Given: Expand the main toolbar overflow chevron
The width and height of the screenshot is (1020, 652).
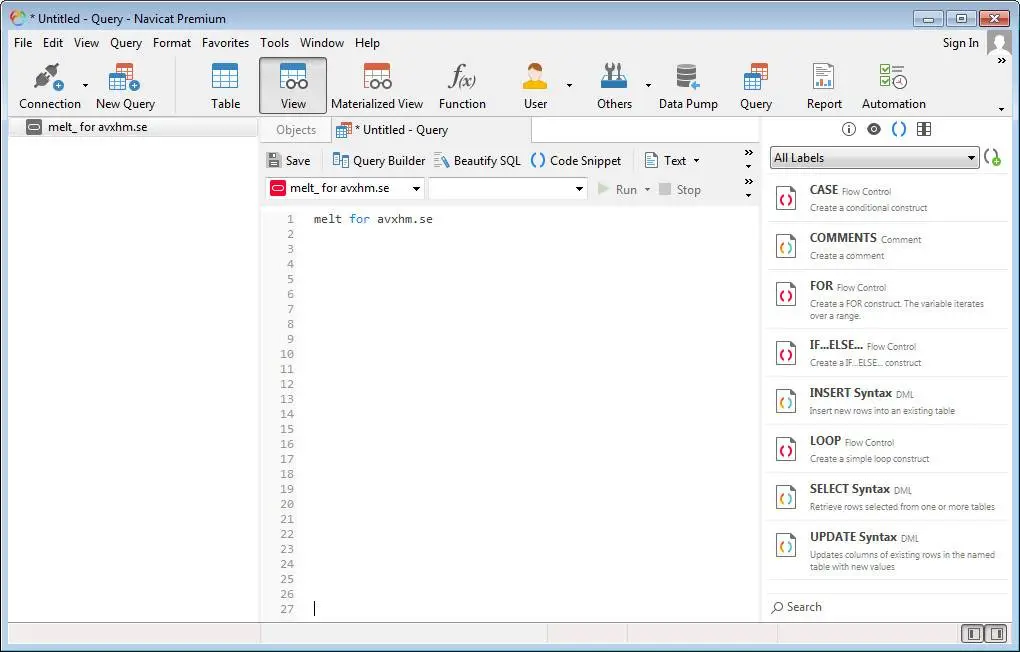Looking at the screenshot, I should click(x=1002, y=61).
